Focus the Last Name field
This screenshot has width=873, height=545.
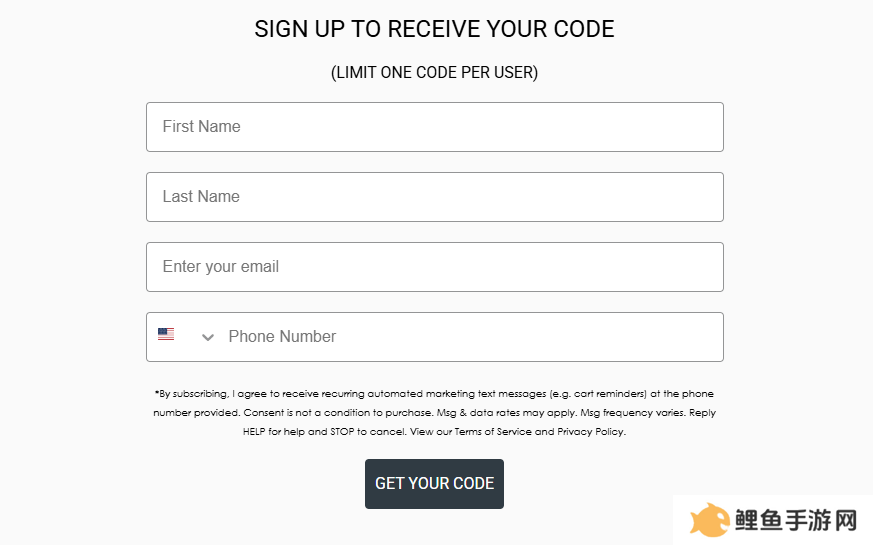coord(435,197)
